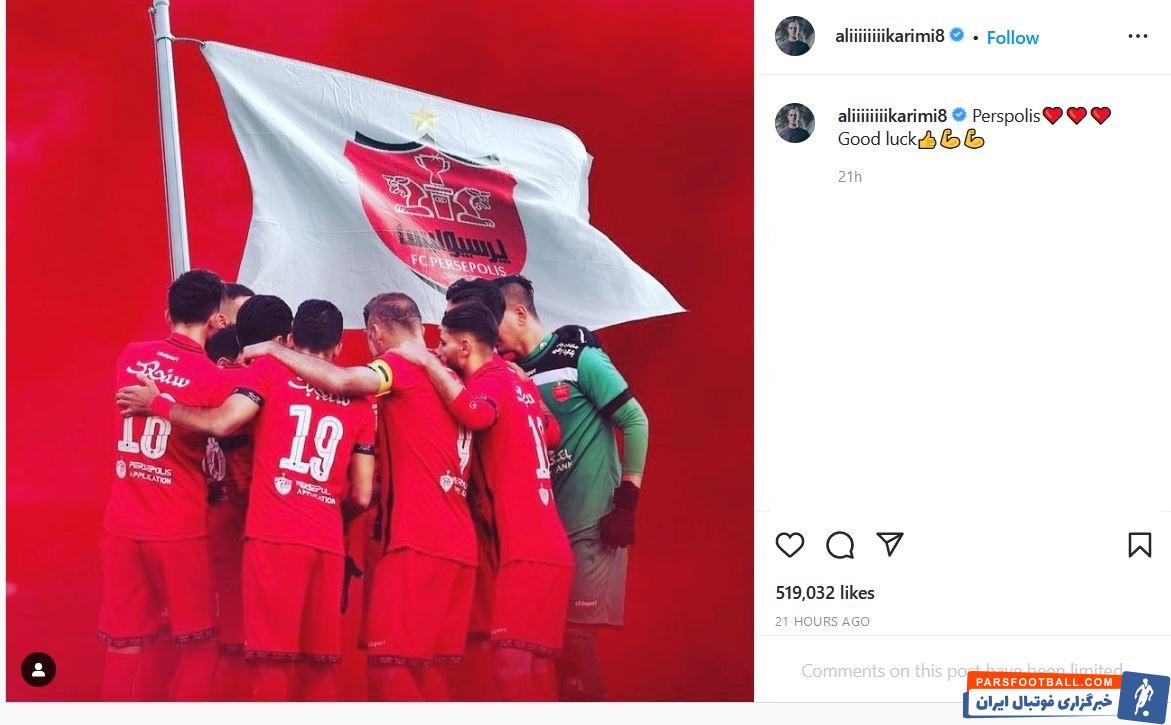Open comments via the speech bubble icon
The height and width of the screenshot is (725, 1171).
[x=840, y=545]
